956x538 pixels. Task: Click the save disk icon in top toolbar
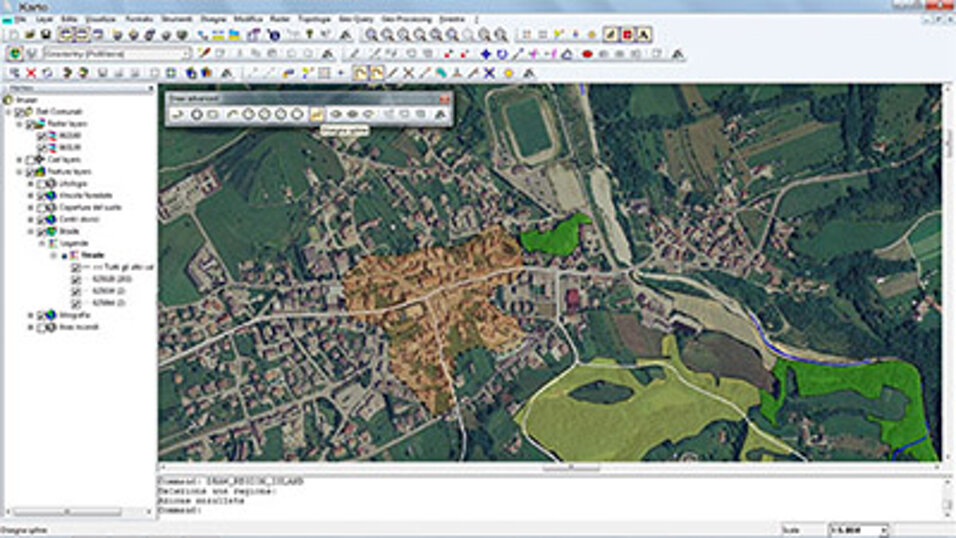point(47,35)
